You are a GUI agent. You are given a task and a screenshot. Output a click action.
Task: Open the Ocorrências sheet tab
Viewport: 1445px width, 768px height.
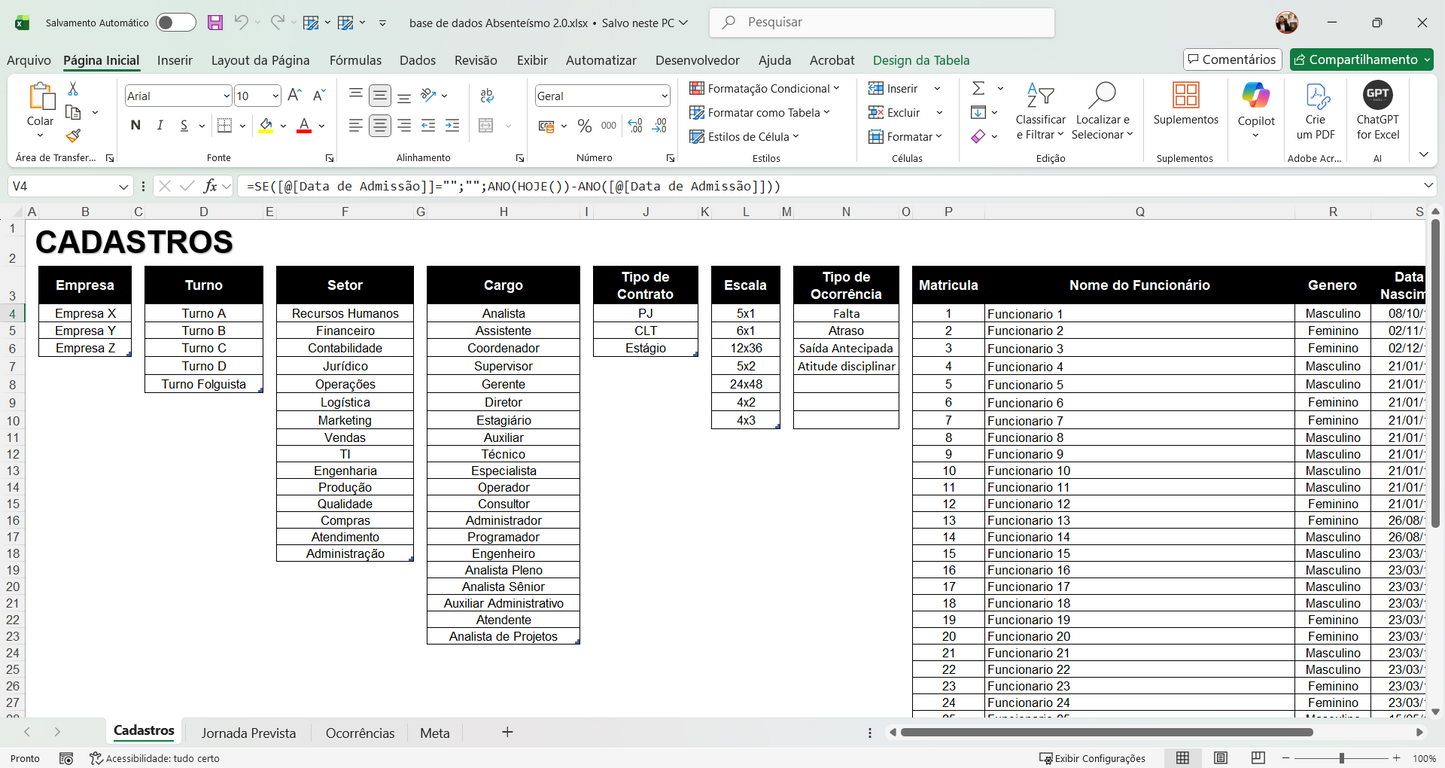(359, 733)
